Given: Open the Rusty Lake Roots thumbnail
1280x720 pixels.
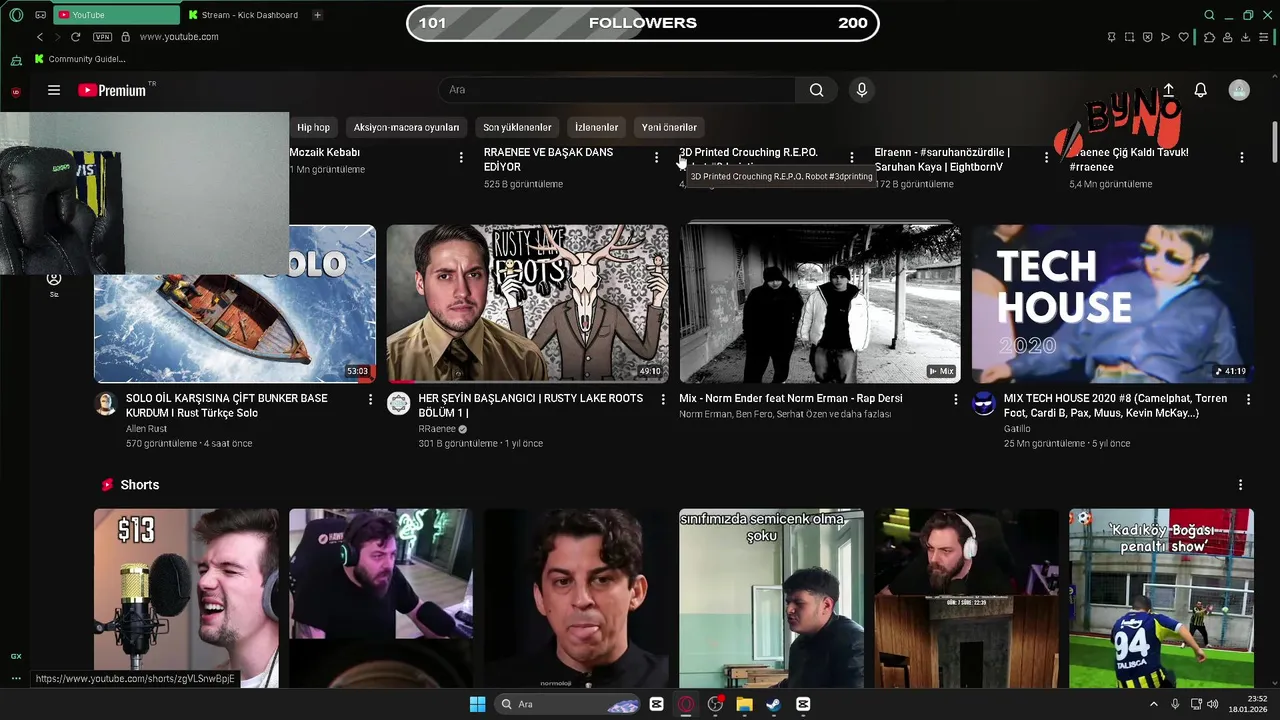Looking at the screenshot, I should 528,304.
